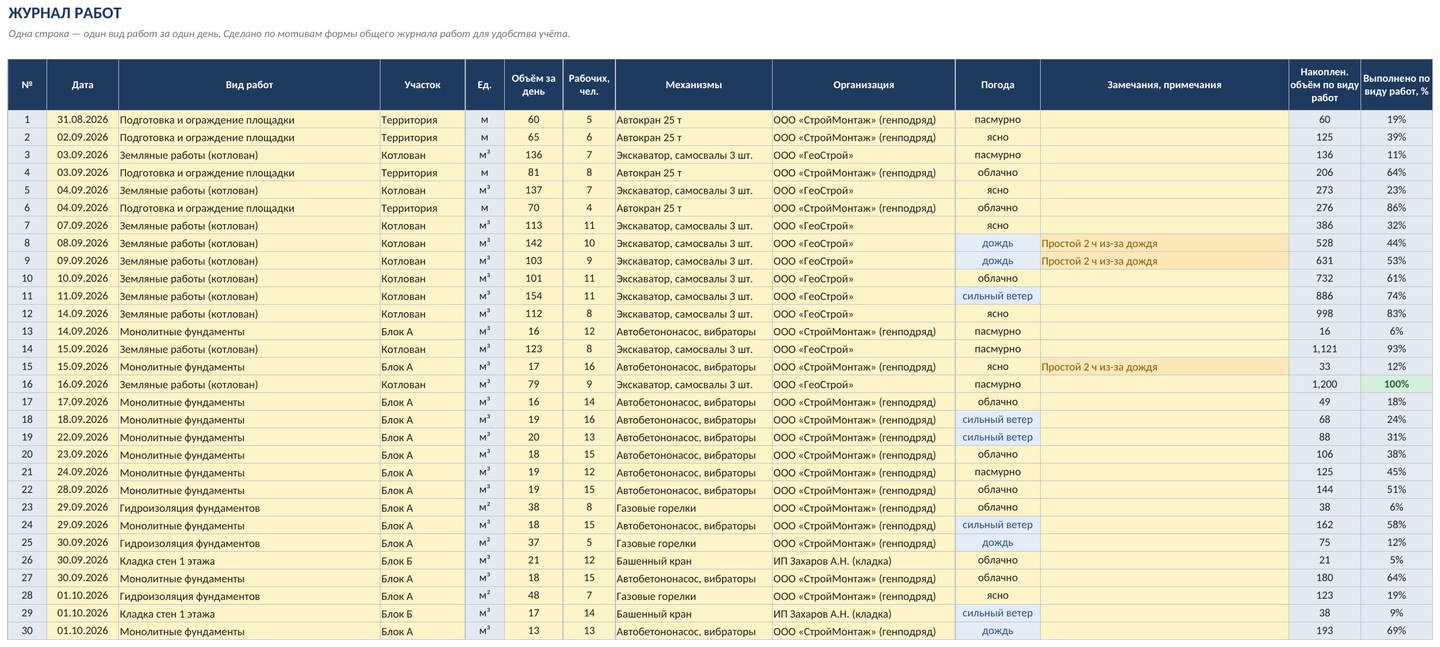Screen dimensions: 1440x647
Task: Click "Кладка стен 1 этажа" in row 26
Action: (x=167, y=561)
